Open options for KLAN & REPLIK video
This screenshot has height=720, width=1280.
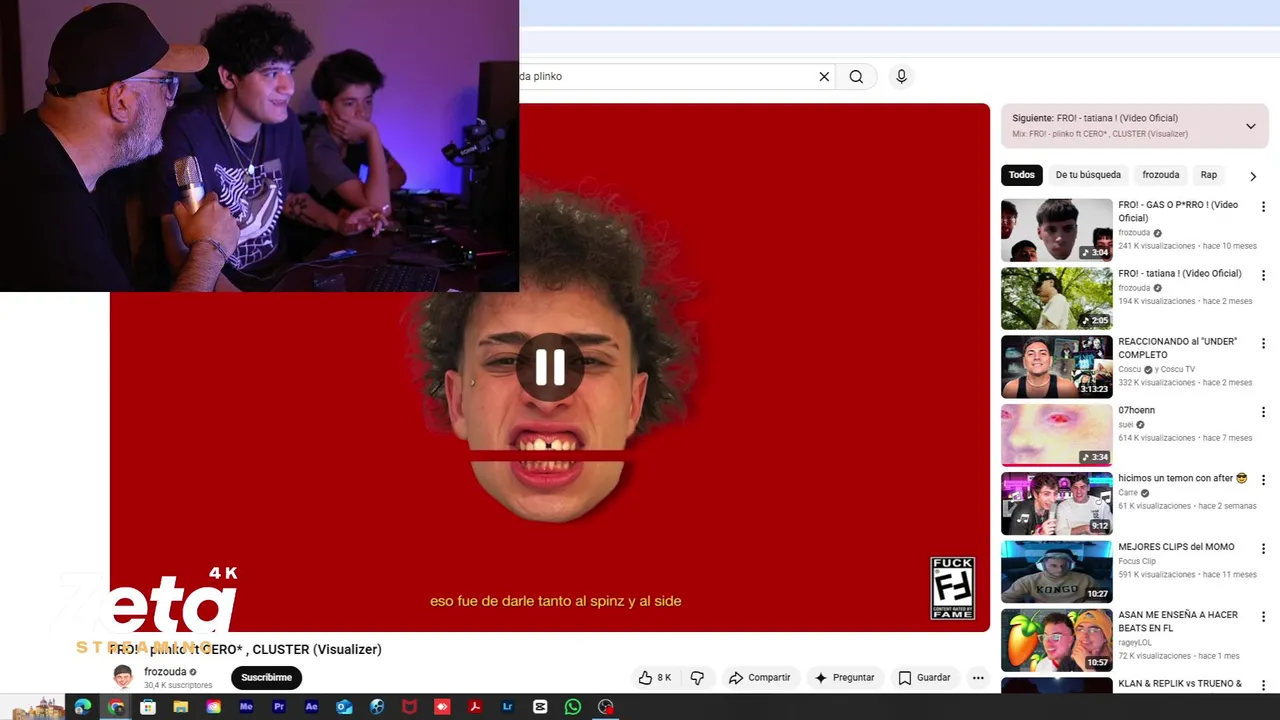[x=1263, y=685]
